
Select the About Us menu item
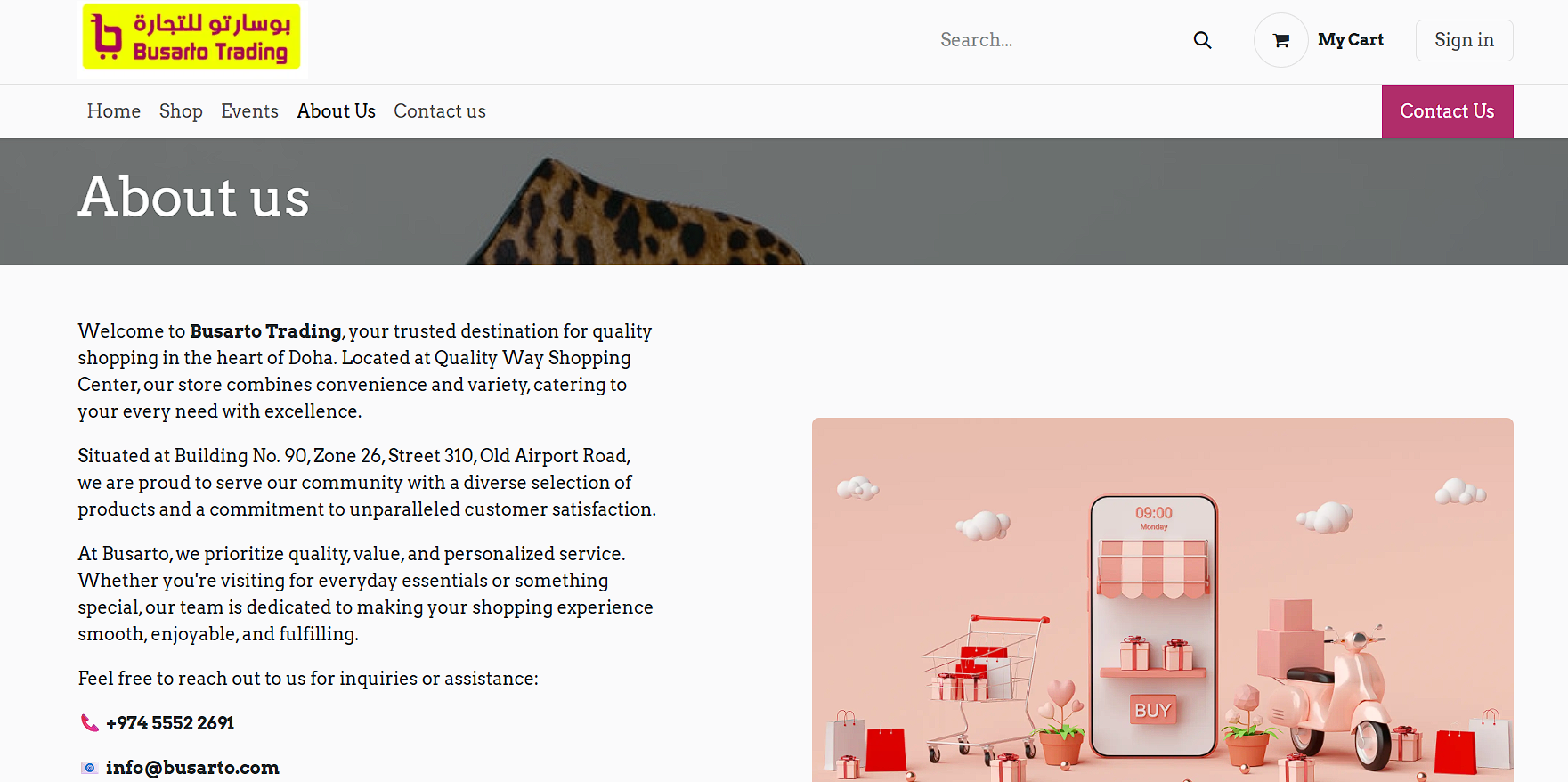tap(336, 111)
